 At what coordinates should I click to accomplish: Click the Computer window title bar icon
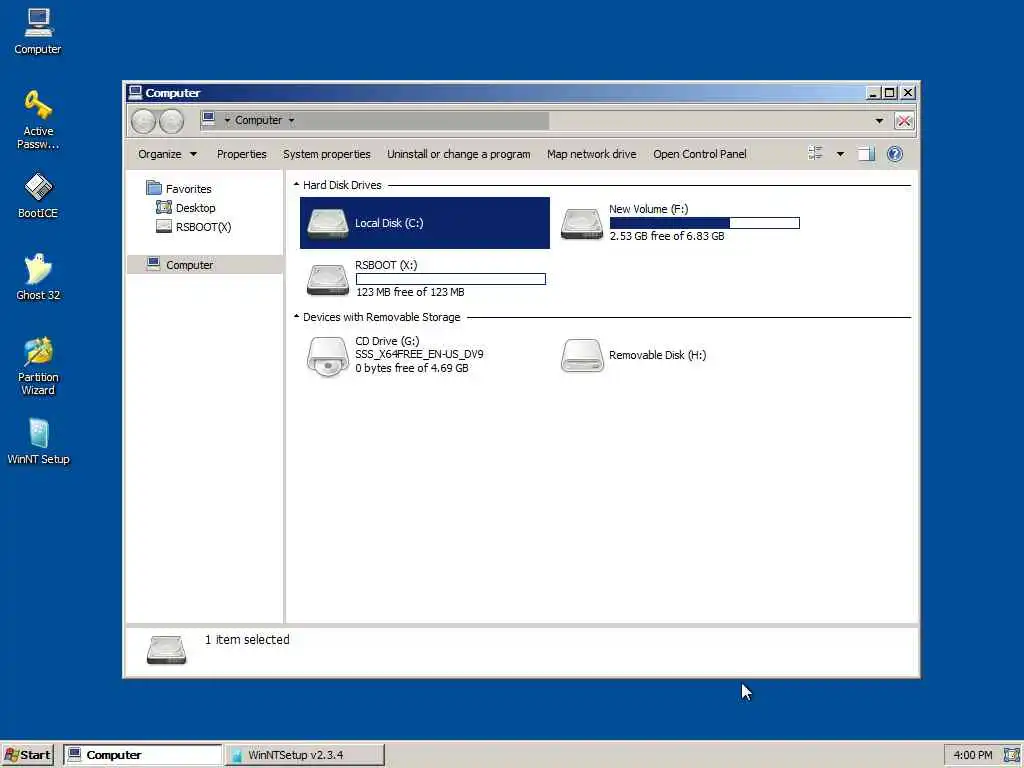click(135, 92)
